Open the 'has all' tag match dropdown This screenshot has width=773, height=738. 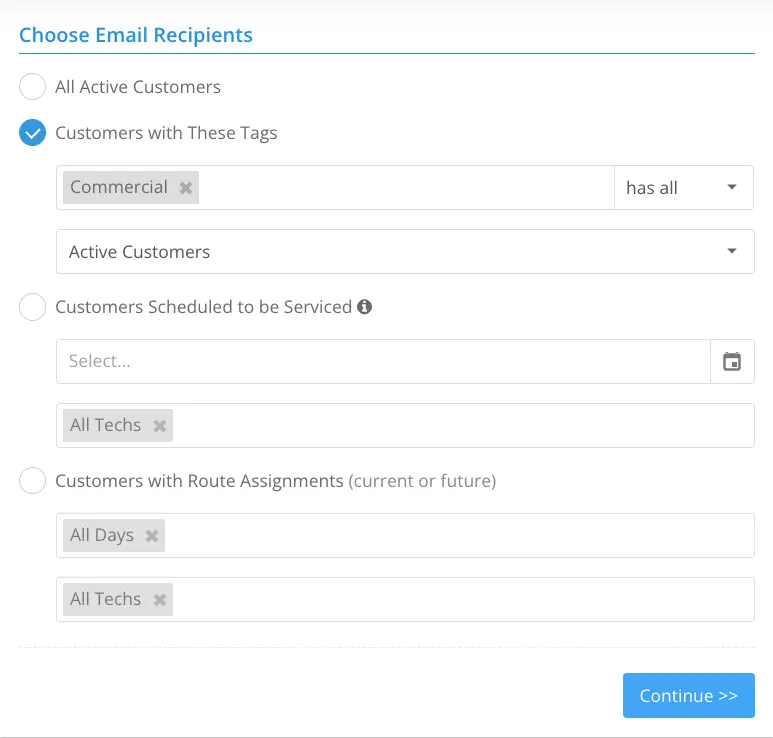coord(683,188)
